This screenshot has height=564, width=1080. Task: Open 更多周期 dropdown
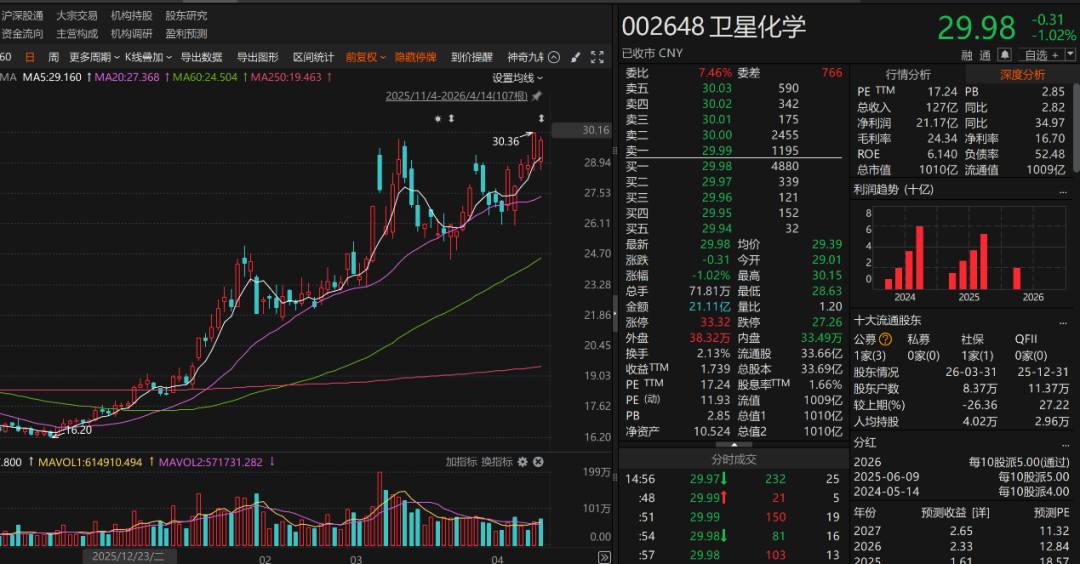[x=94, y=57]
